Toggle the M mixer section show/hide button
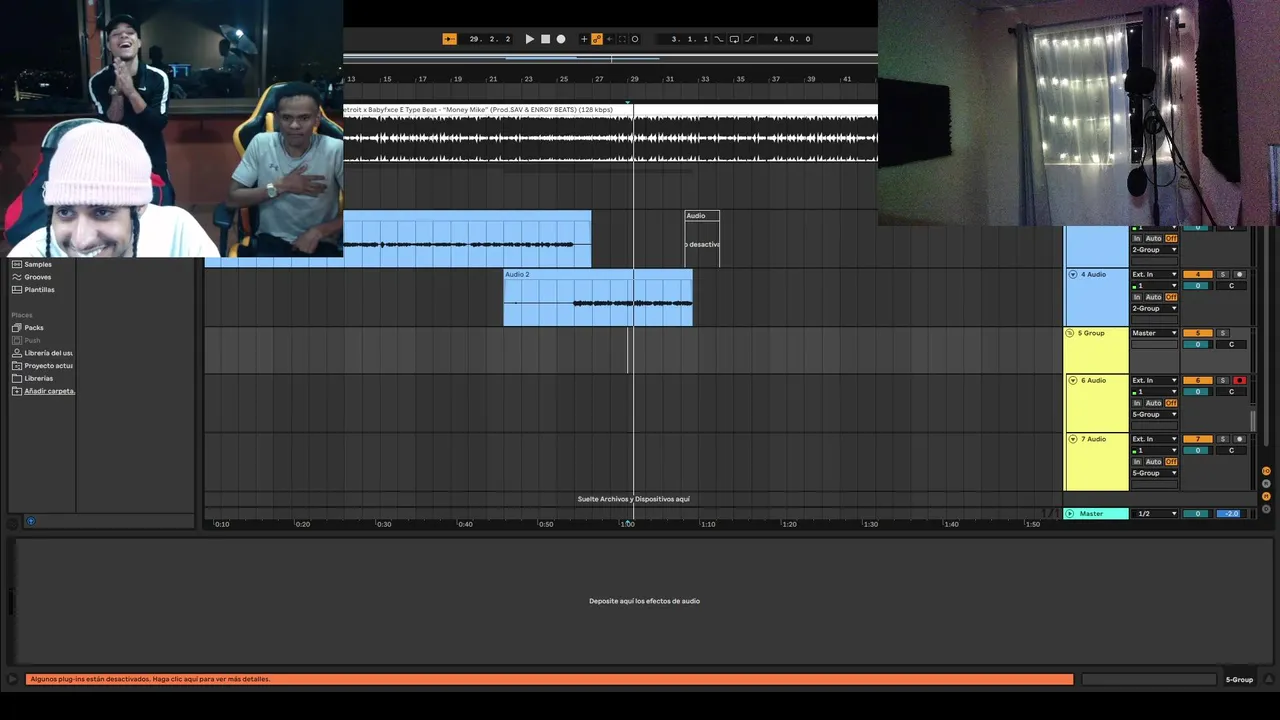1280x720 pixels. coord(1266,496)
